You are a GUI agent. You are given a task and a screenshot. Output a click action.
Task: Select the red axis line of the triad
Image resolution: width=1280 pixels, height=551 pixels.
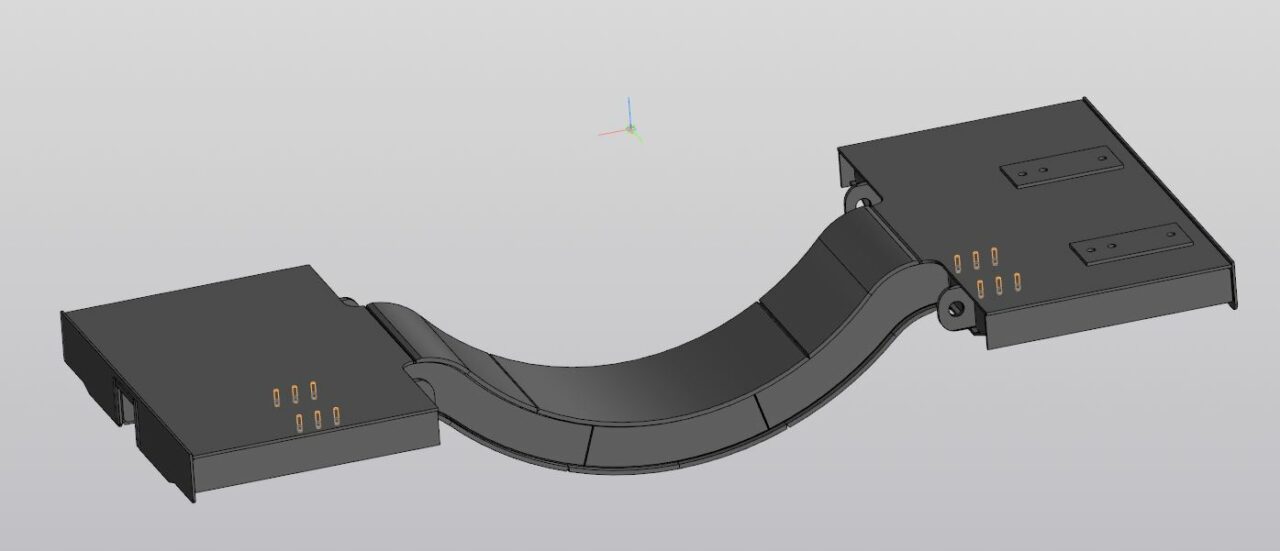pyautogui.click(x=610, y=133)
